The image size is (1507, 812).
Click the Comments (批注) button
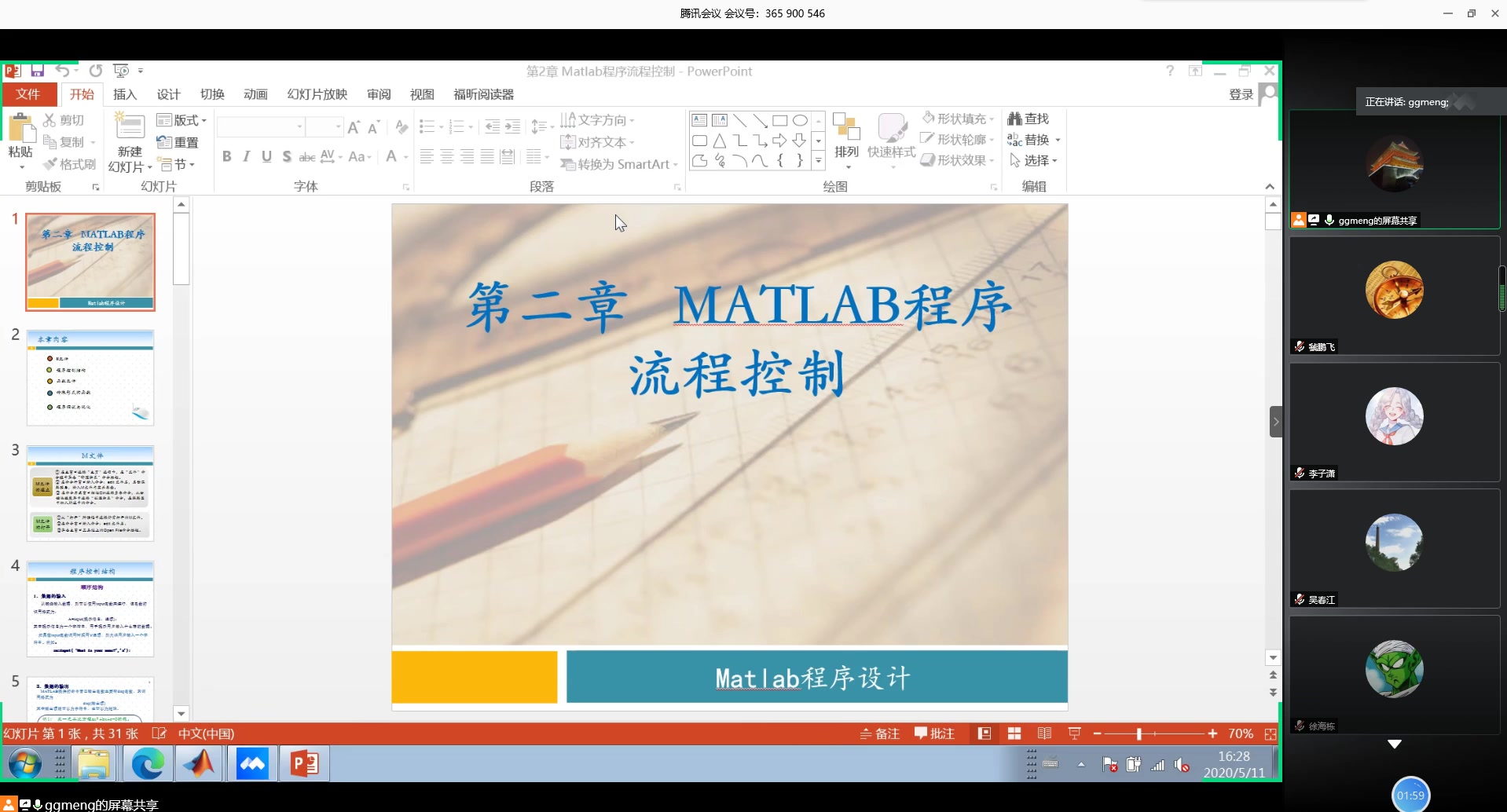pos(934,733)
